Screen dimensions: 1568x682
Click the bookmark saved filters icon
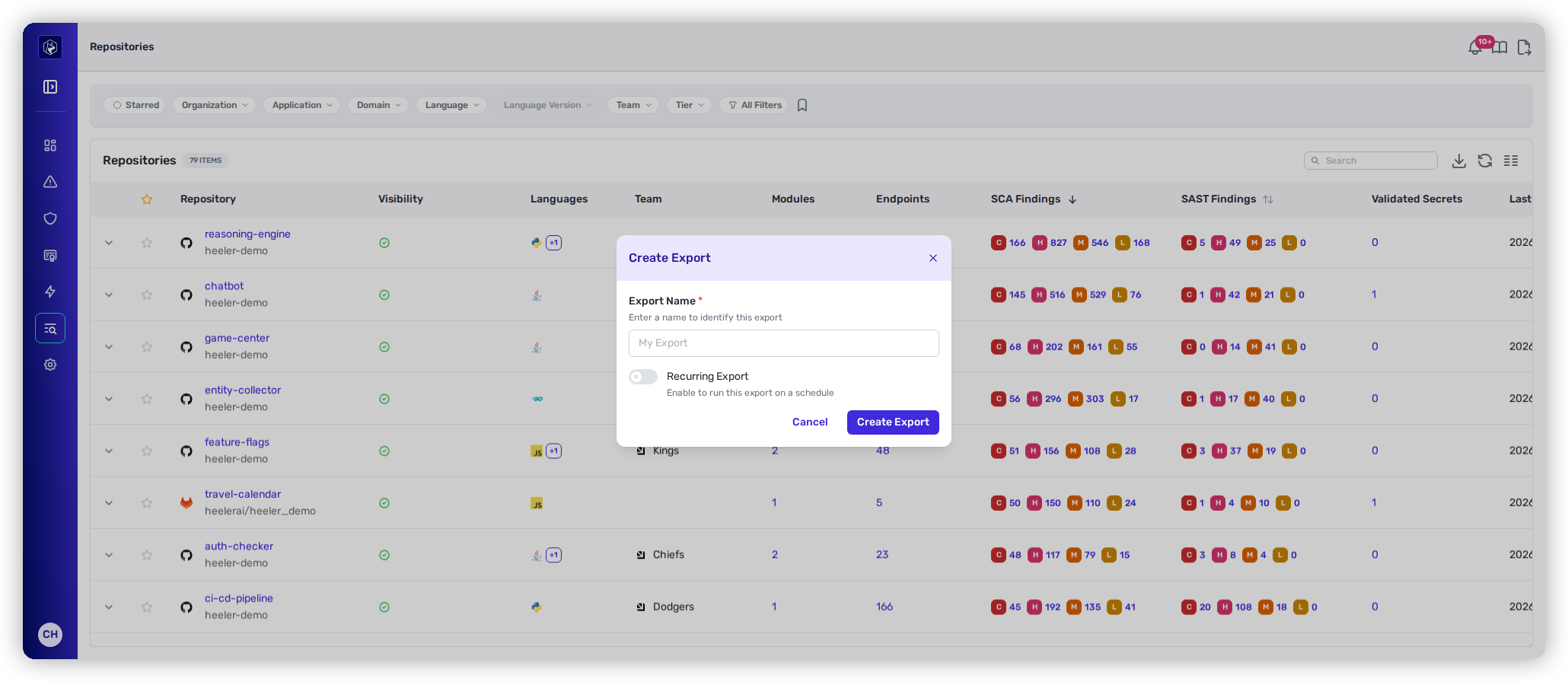click(802, 105)
